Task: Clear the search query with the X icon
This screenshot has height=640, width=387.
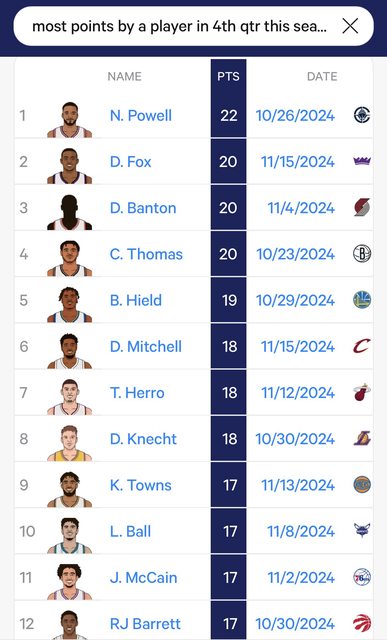Action: [350, 26]
